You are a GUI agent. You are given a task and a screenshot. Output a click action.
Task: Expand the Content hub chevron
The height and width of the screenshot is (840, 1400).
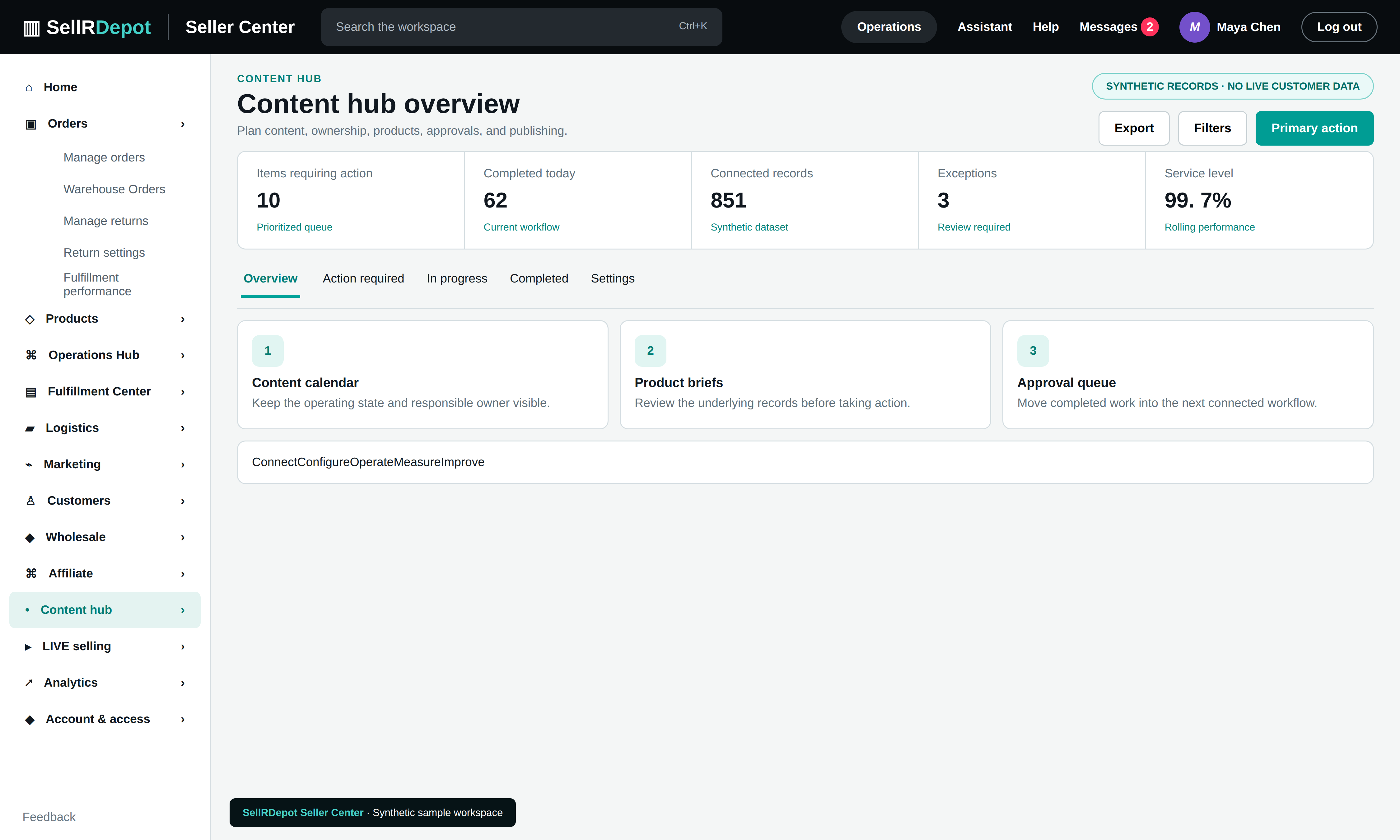[x=183, y=610]
